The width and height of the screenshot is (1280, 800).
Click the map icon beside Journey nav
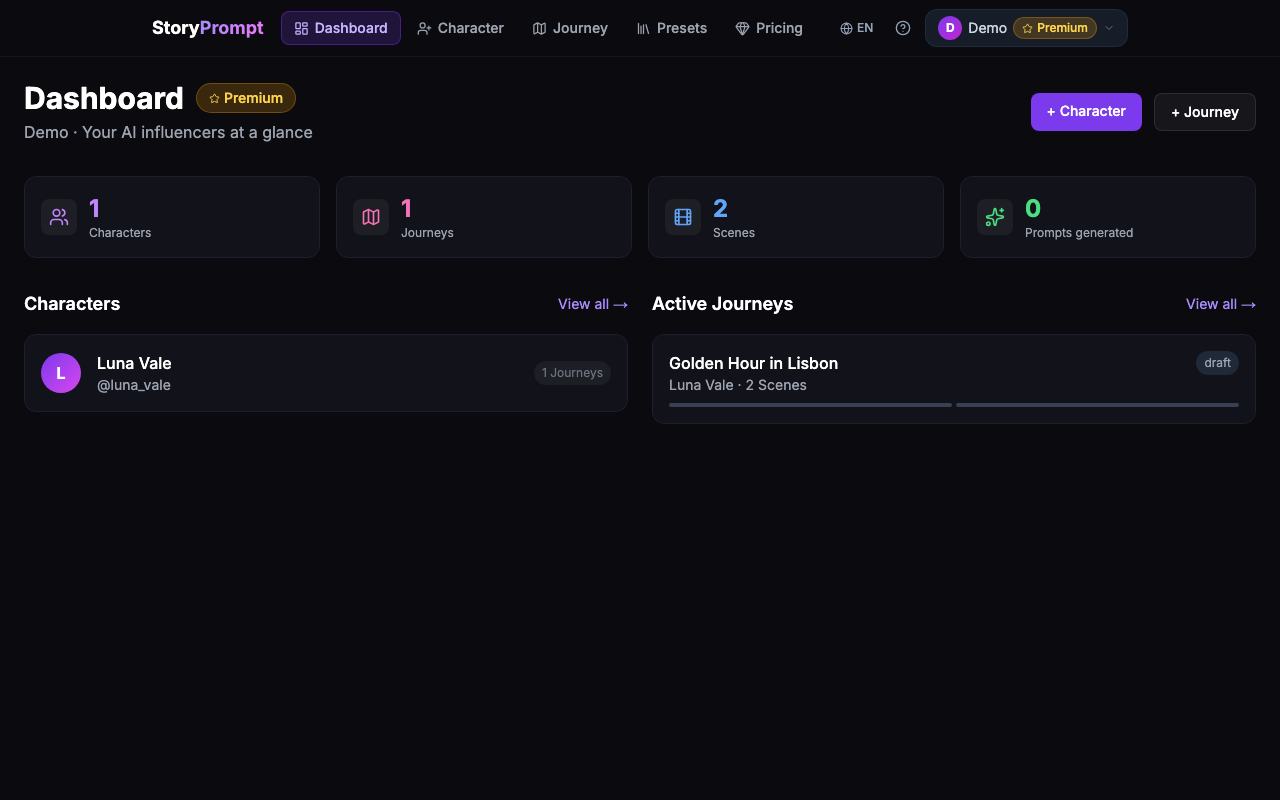pyautogui.click(x=539, y=28)
